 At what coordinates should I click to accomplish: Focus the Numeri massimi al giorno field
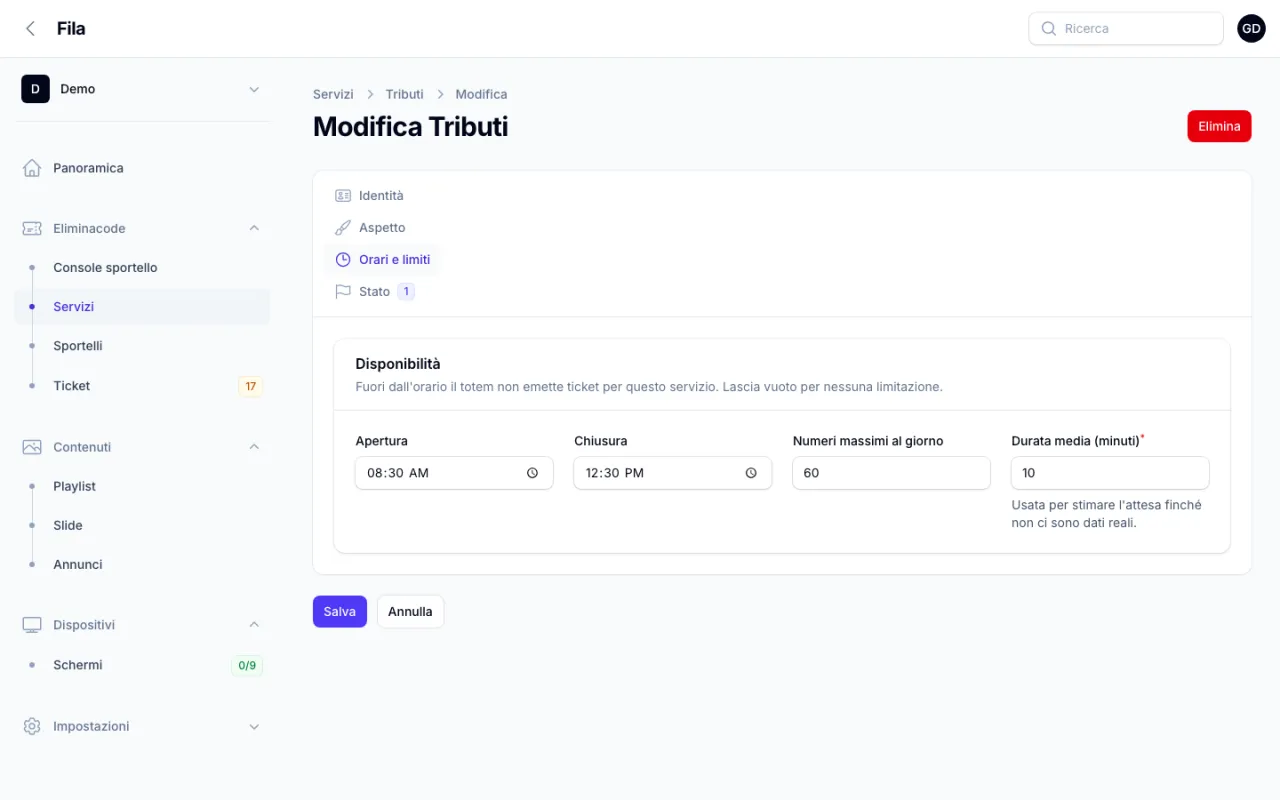pyautogui.click(x=891, y=473)
